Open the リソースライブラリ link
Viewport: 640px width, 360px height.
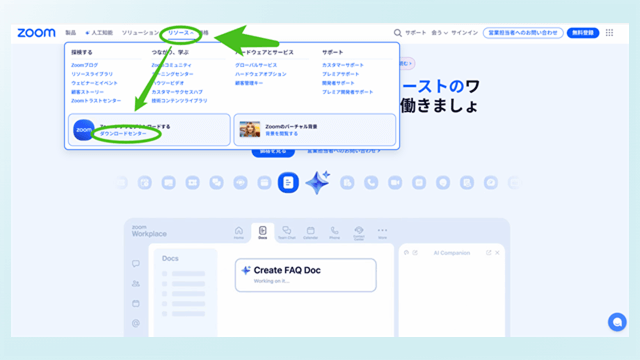click(x=92, y=74)
